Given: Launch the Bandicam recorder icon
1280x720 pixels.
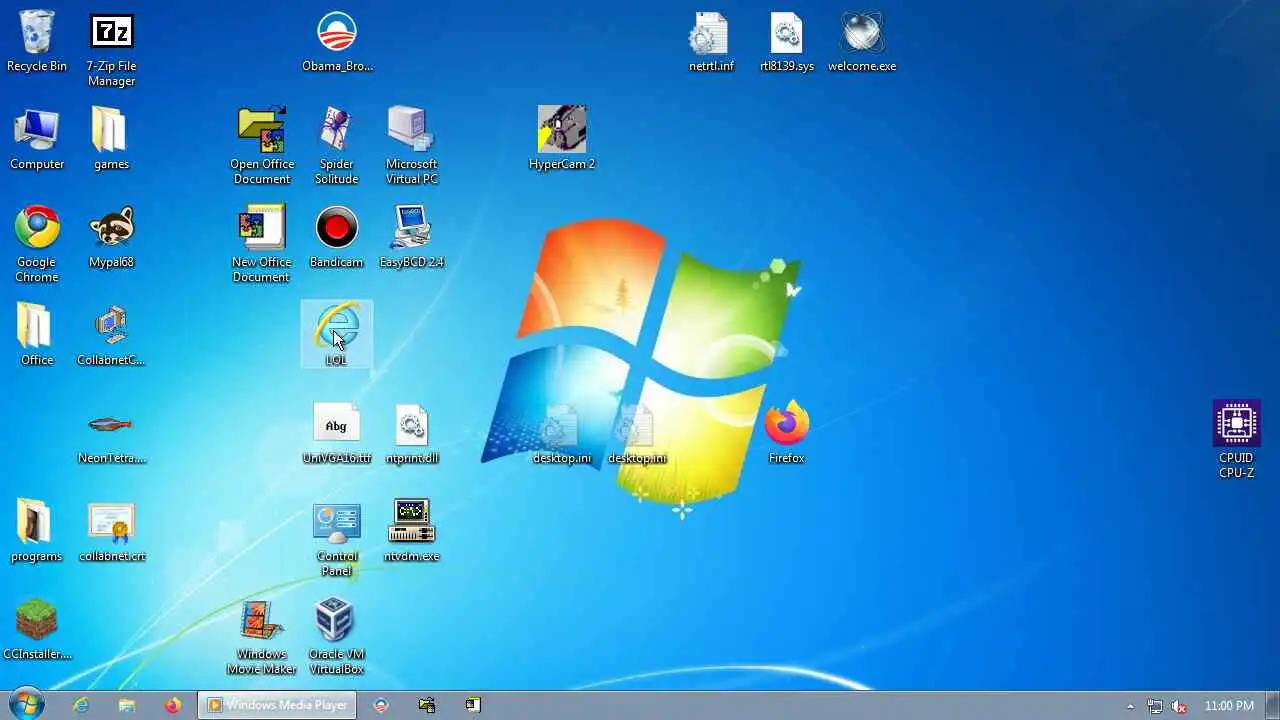Looking at the screenshot, I should coord(336,238).
